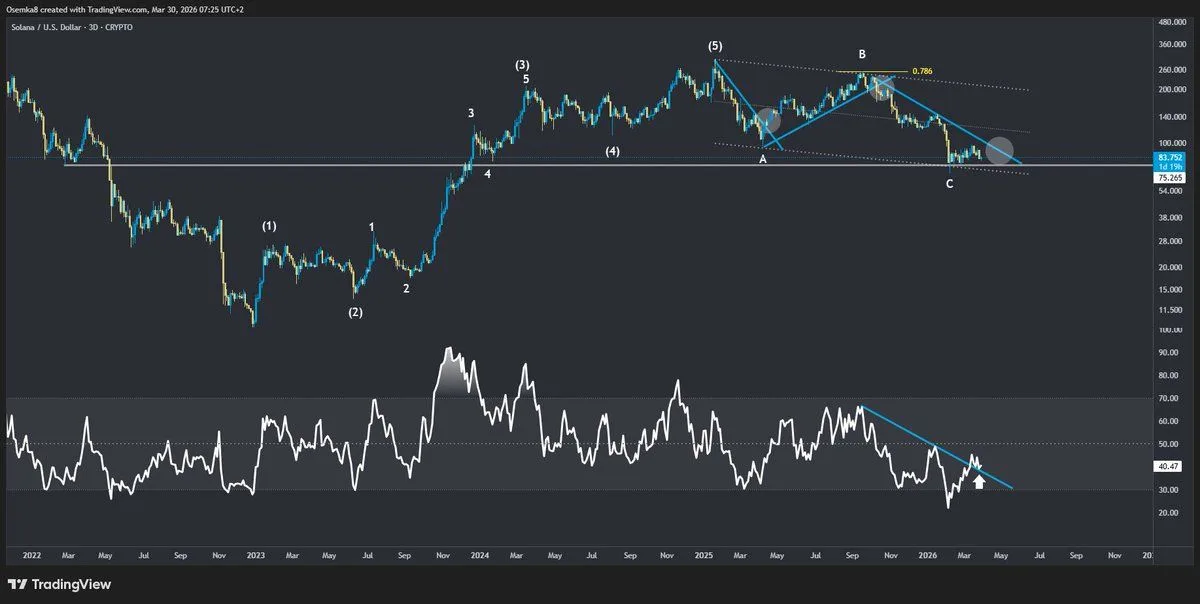The image size is (1200, 604).
Task: Click the TradingView text link at bottom left
Action: [70, 584]
